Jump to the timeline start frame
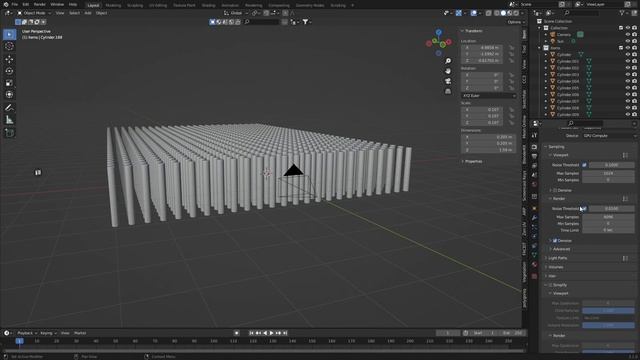The image size is (640, 360). [x=251, y=333]
